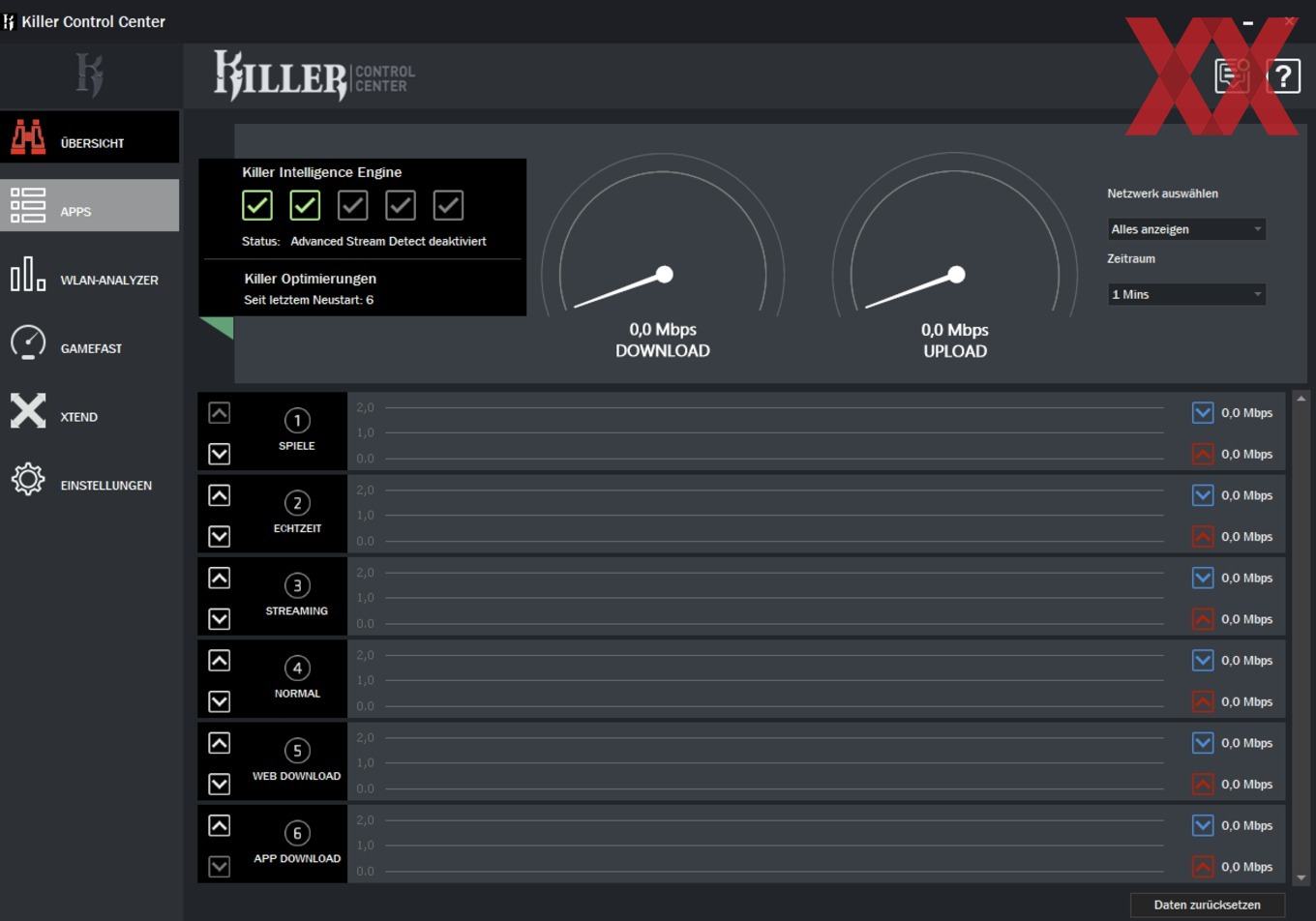Click the Web Download category label

click(297, 776)
